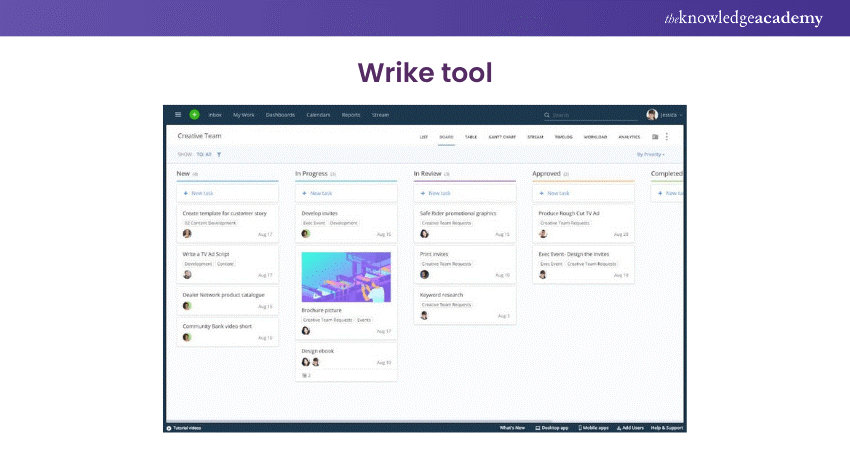Click the Events tag on Brochure picture
This screenshot has height=450, width=850.
click(x=364, y=320)
